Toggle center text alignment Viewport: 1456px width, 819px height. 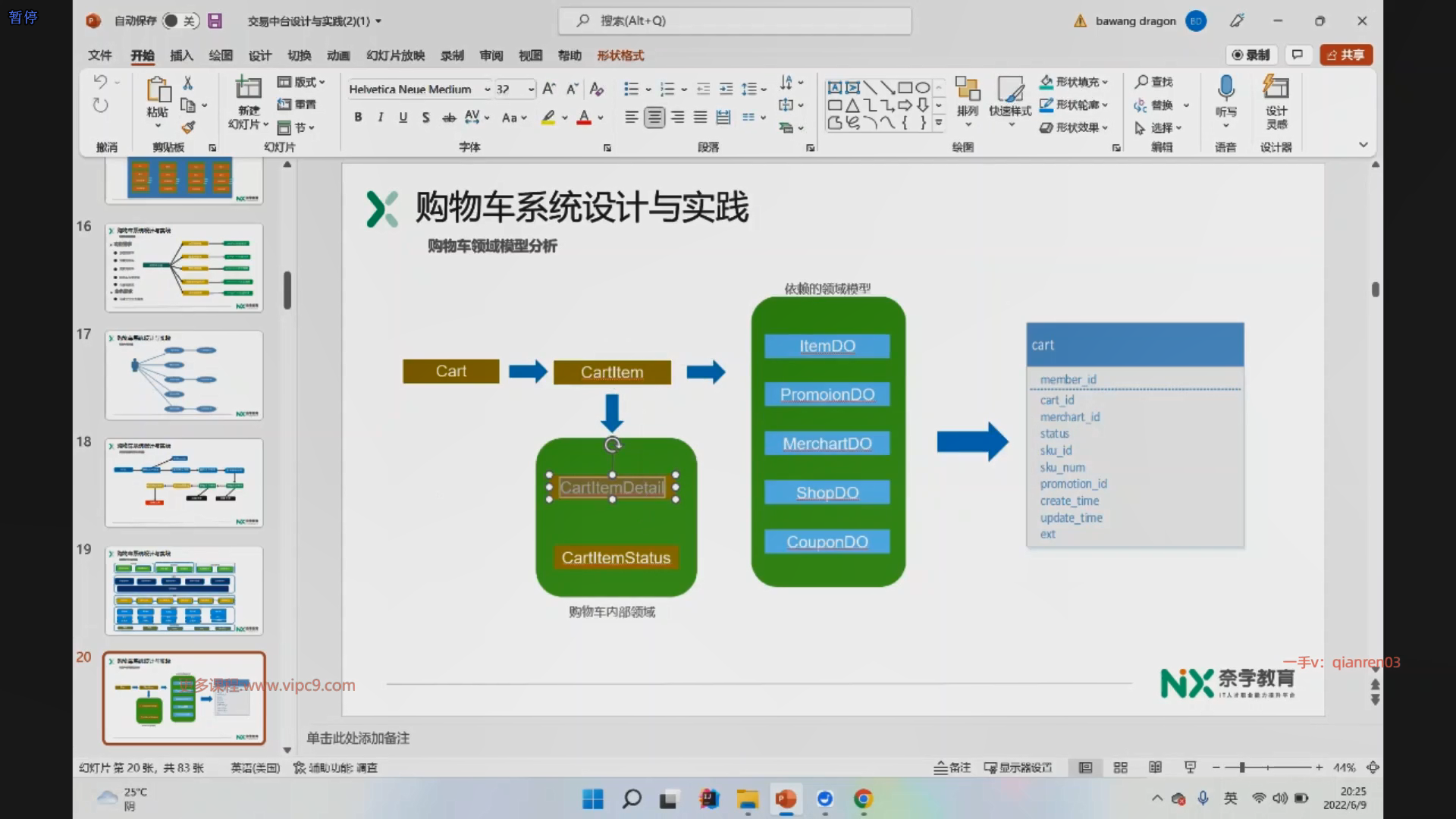654,118
